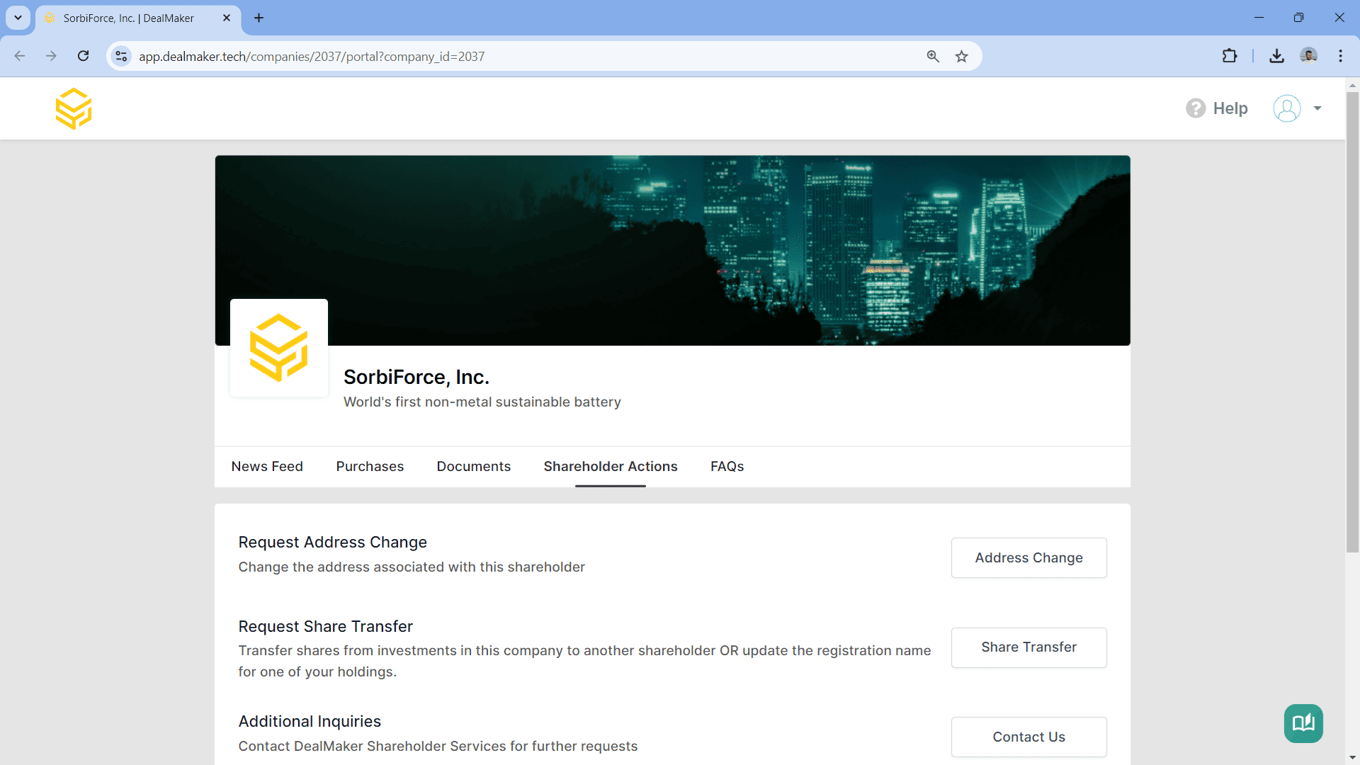Click the Contact Us button
The height and width of the screenshot is (765, 1360).
[1028, 737]
